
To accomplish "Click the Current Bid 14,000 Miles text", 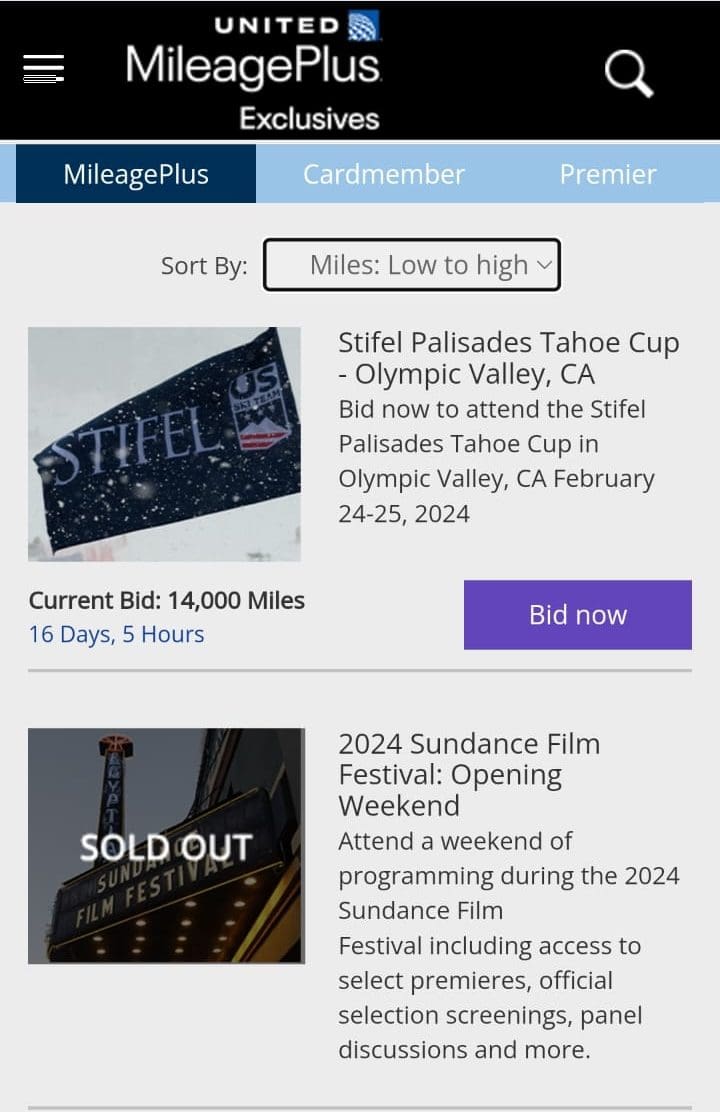I will [166, 600].
